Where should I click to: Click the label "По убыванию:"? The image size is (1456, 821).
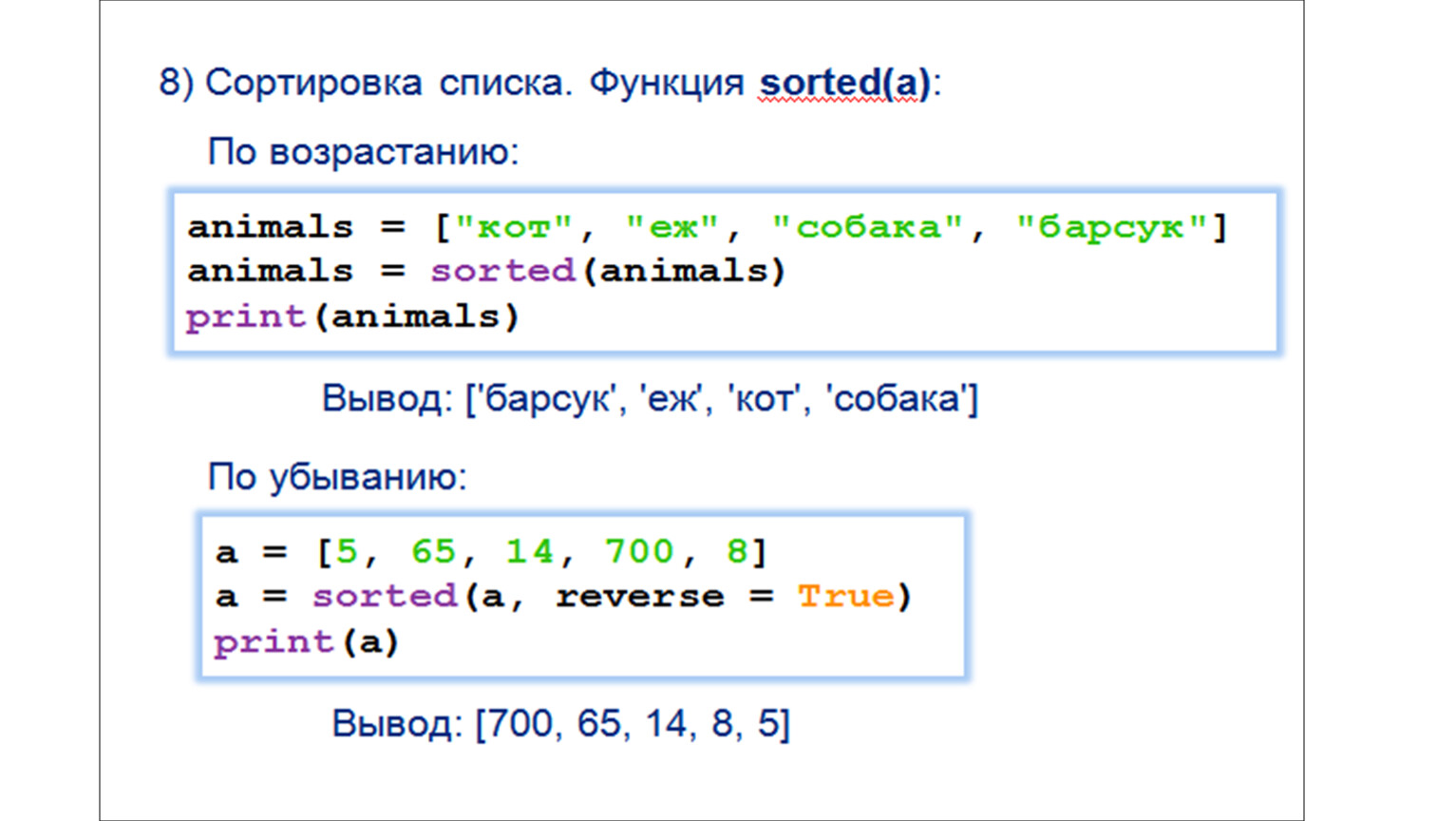click(337, 477)
